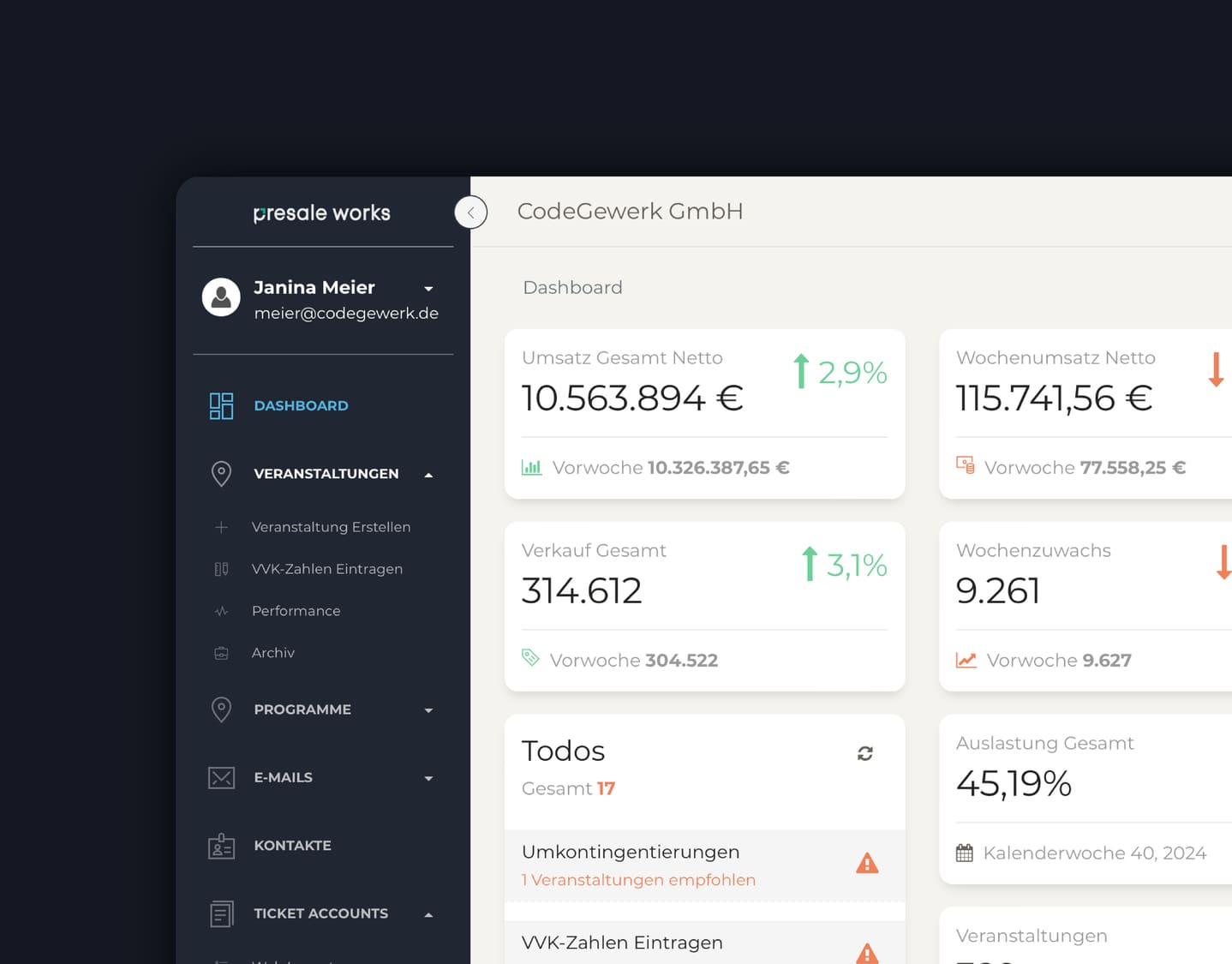Click the Veranstaltungen location pin icon
Screen dimensions: 1232x964
[x=221, y=474]
